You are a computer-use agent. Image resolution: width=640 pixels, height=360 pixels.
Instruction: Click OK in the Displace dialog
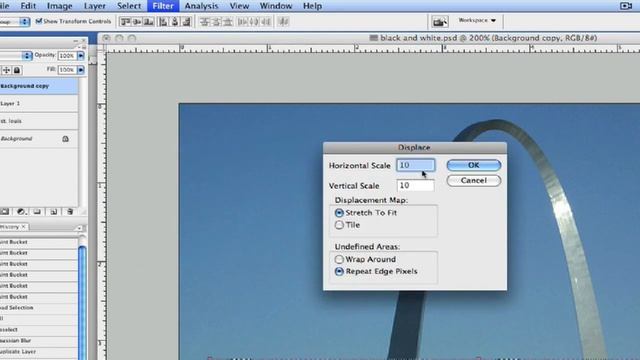pos(474,165)
